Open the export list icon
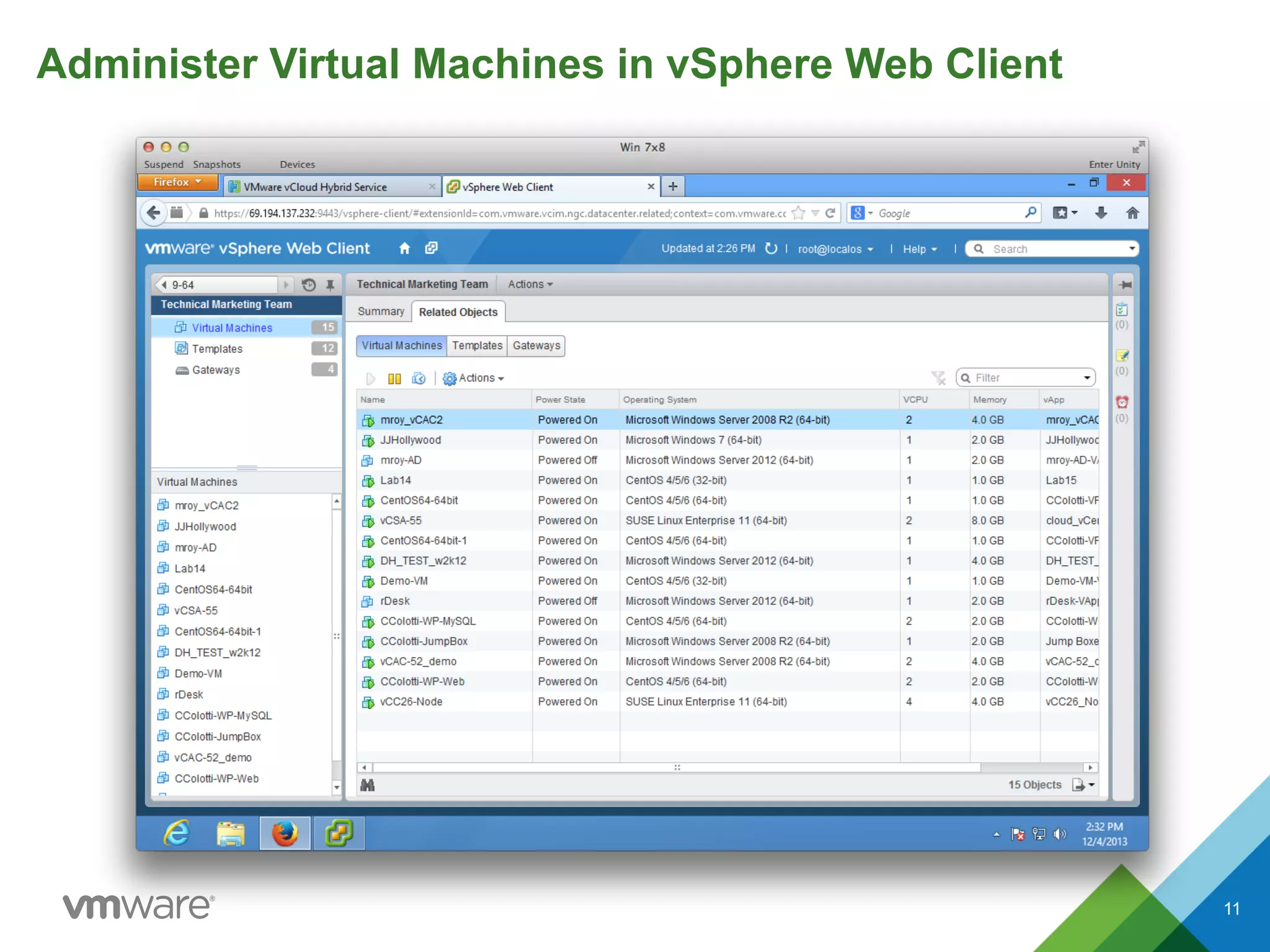The height and width of the screenshot is (952, 1270). pyautogui.click(x=1083, y=785)
